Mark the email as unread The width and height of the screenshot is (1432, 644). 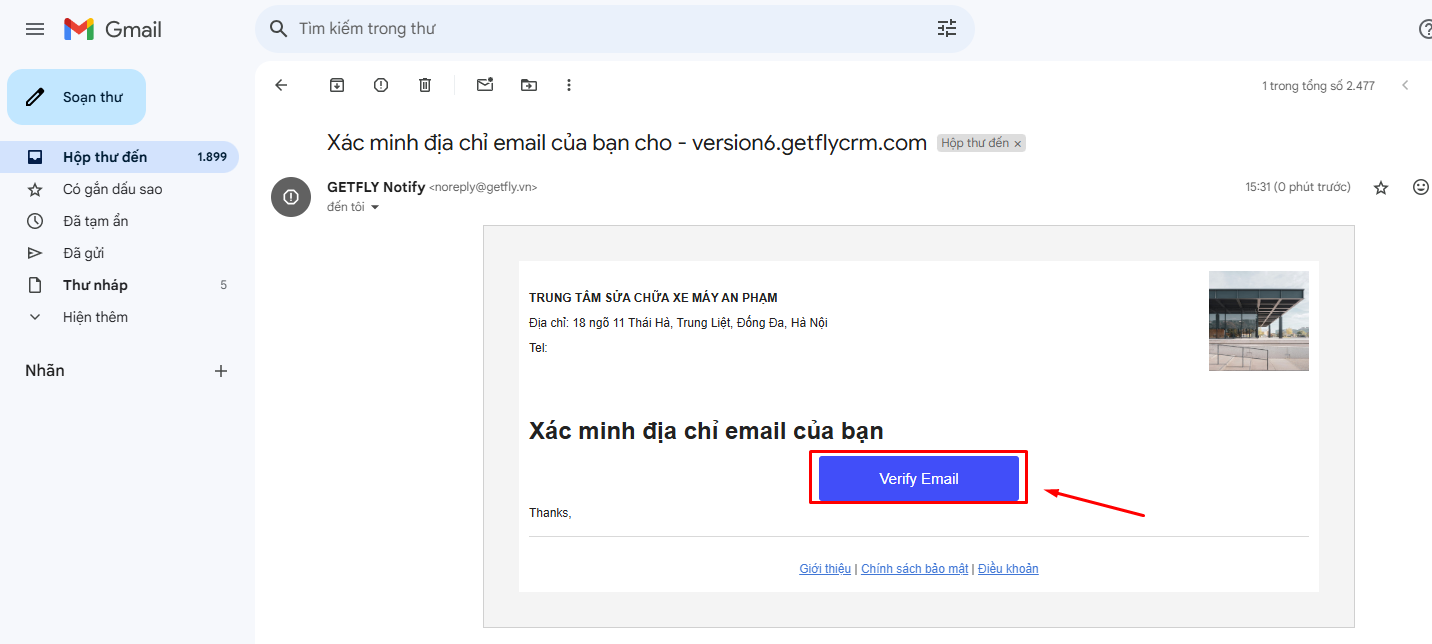(485, 85)
